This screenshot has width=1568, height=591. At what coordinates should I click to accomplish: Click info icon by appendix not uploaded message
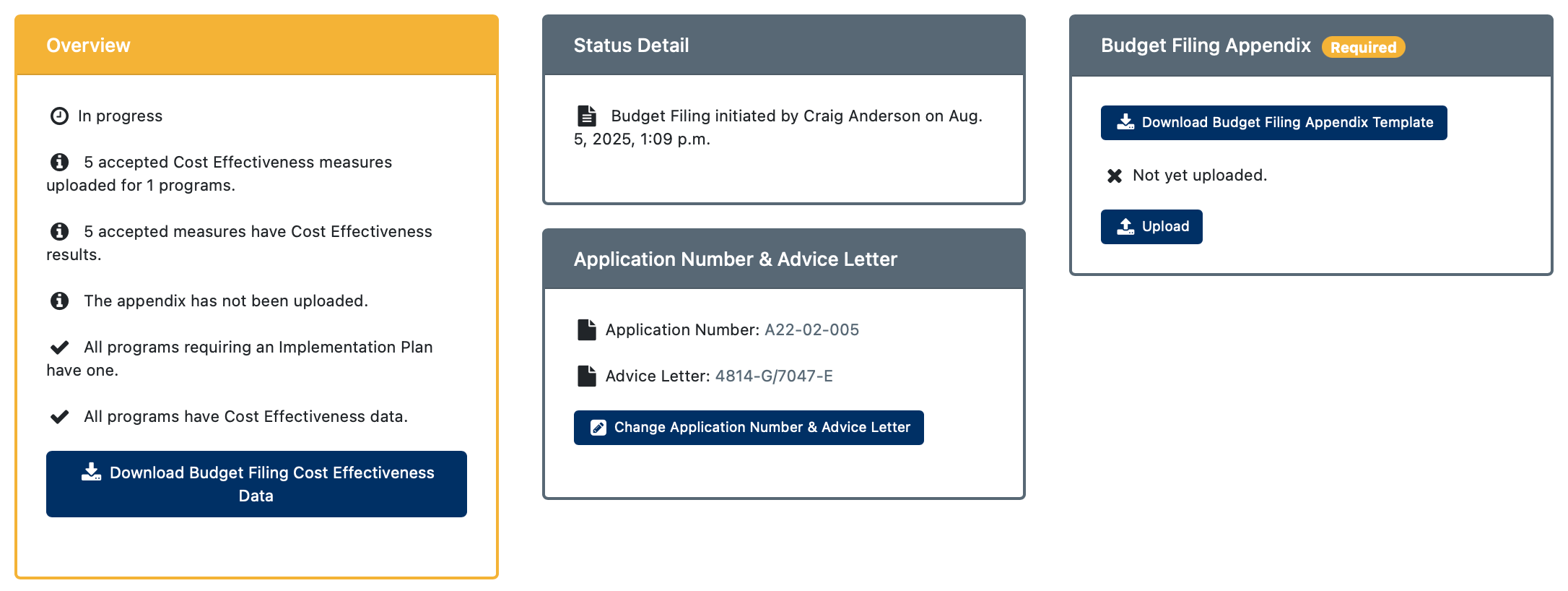pyautogui.click(x=59, y=301)
